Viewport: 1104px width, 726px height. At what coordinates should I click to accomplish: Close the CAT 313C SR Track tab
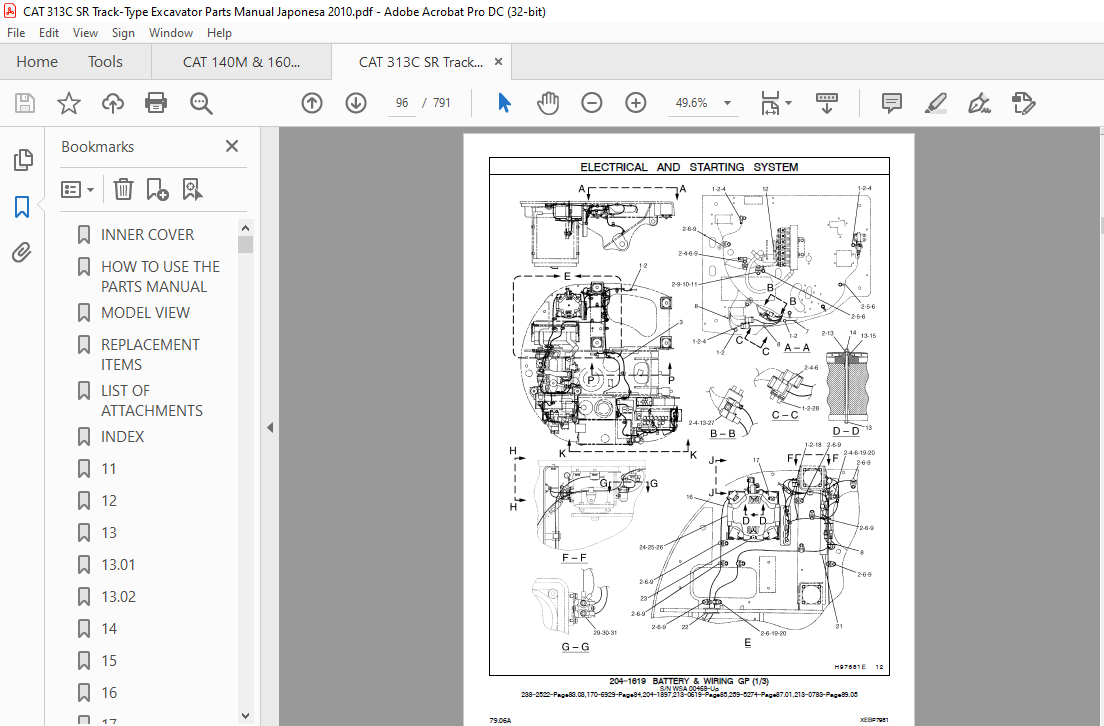pyautogui.click(x=498, y=61)
